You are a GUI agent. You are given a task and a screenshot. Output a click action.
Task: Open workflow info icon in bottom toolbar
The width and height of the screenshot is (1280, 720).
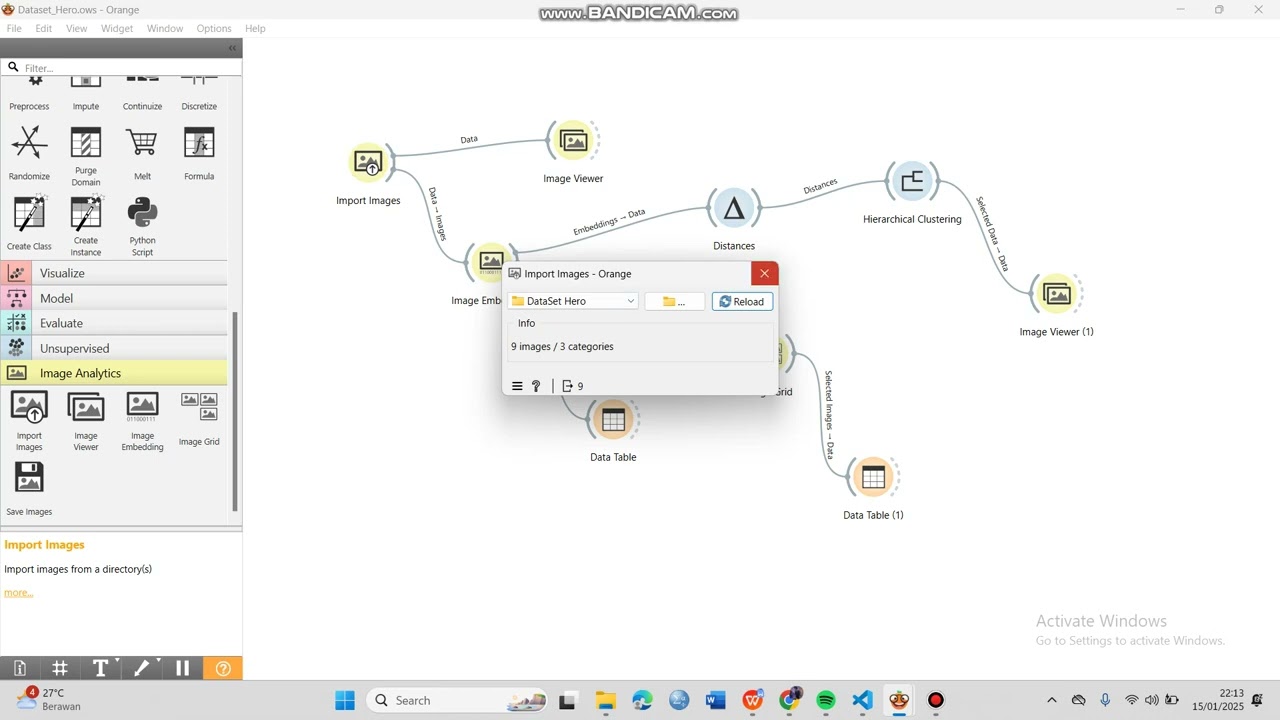[20, 668]
